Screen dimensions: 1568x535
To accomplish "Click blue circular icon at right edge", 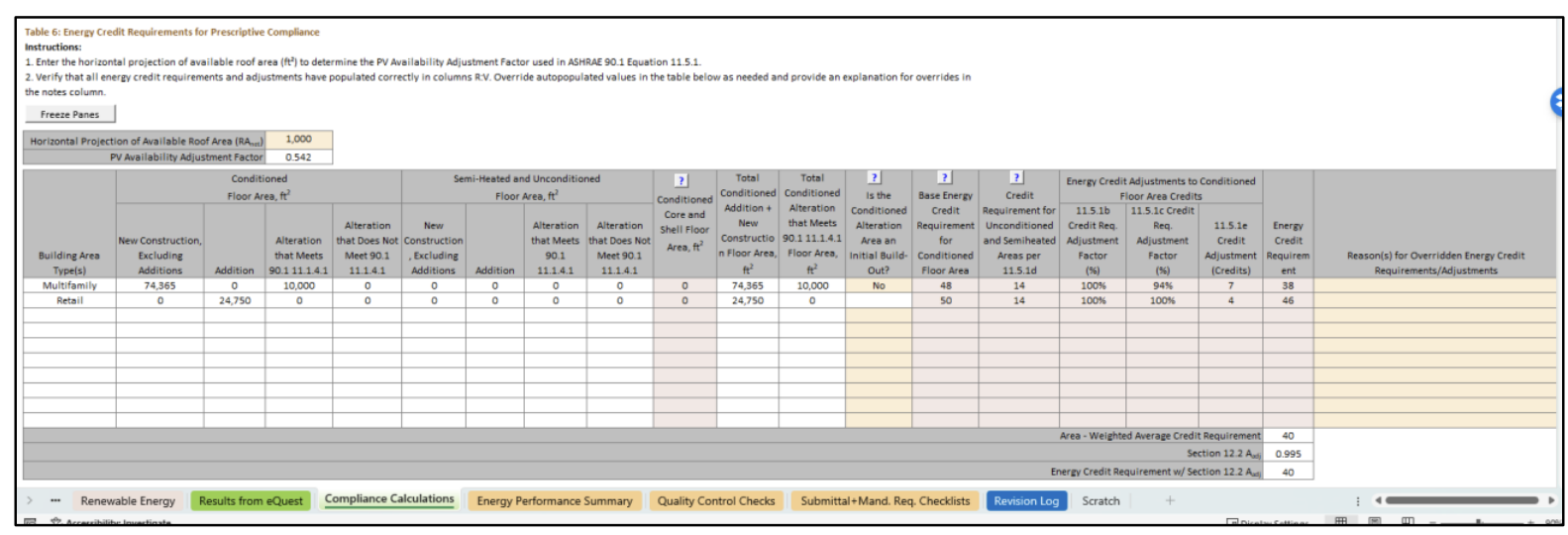I will (1558, 101).
